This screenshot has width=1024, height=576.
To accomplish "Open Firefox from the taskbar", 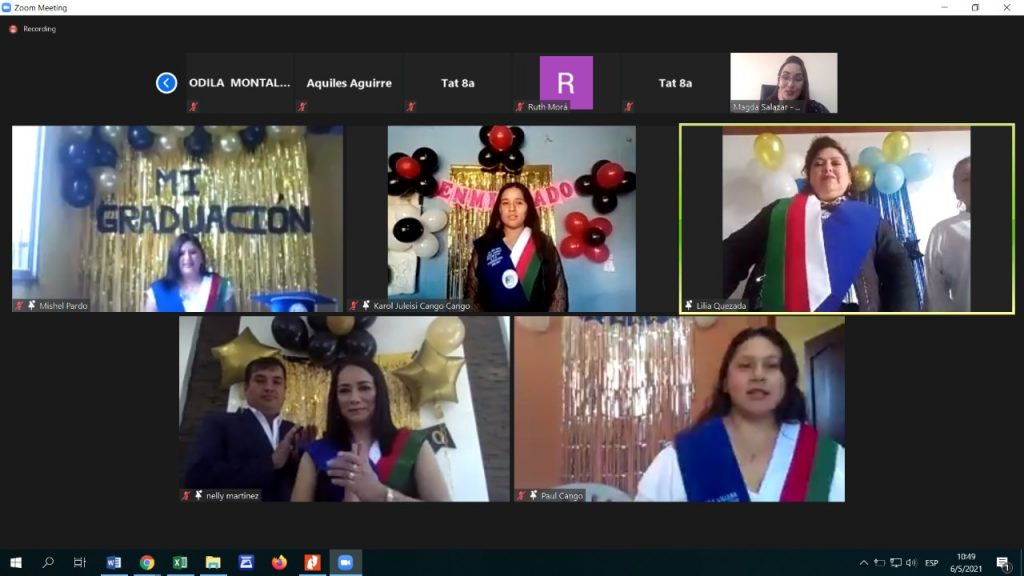I will pyautogui.click(x=279, y=561).
